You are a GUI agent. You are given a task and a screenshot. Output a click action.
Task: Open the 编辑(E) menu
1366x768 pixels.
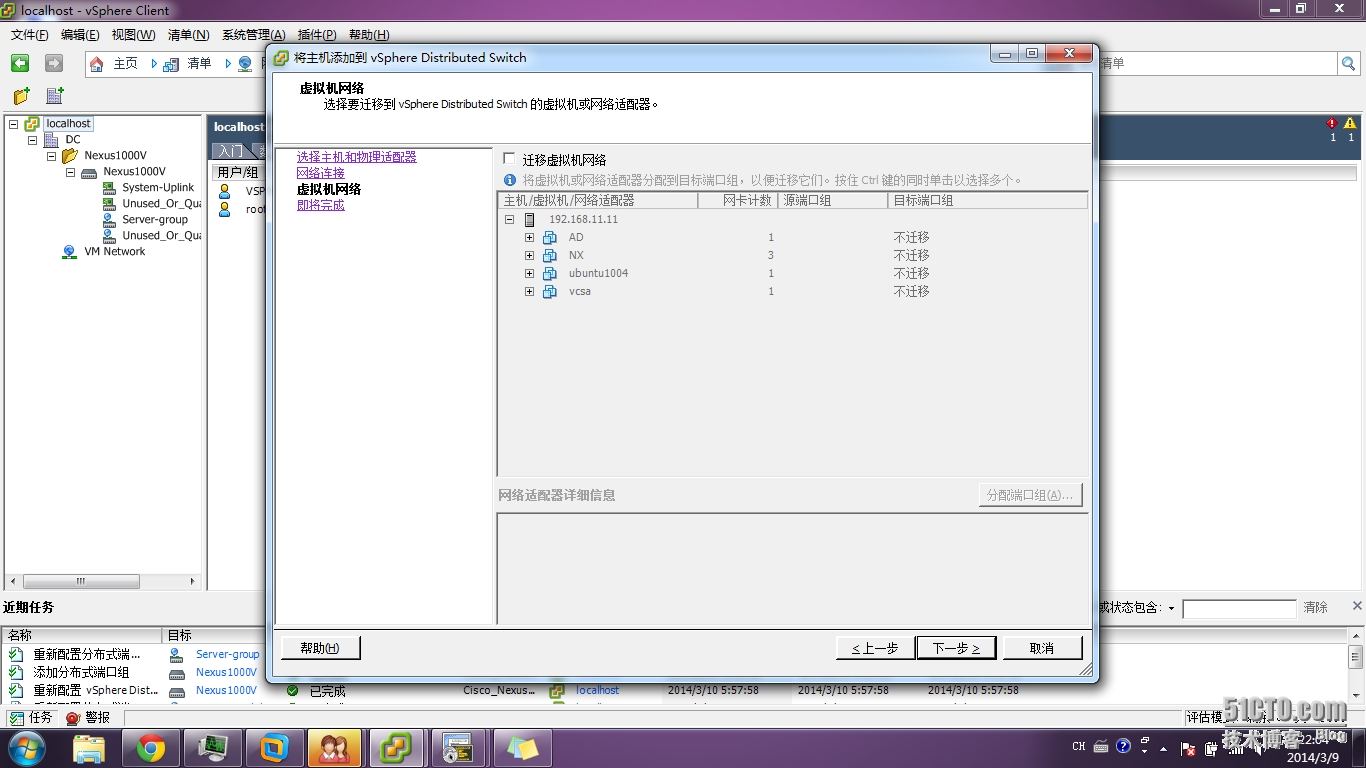tap(80, 35)
